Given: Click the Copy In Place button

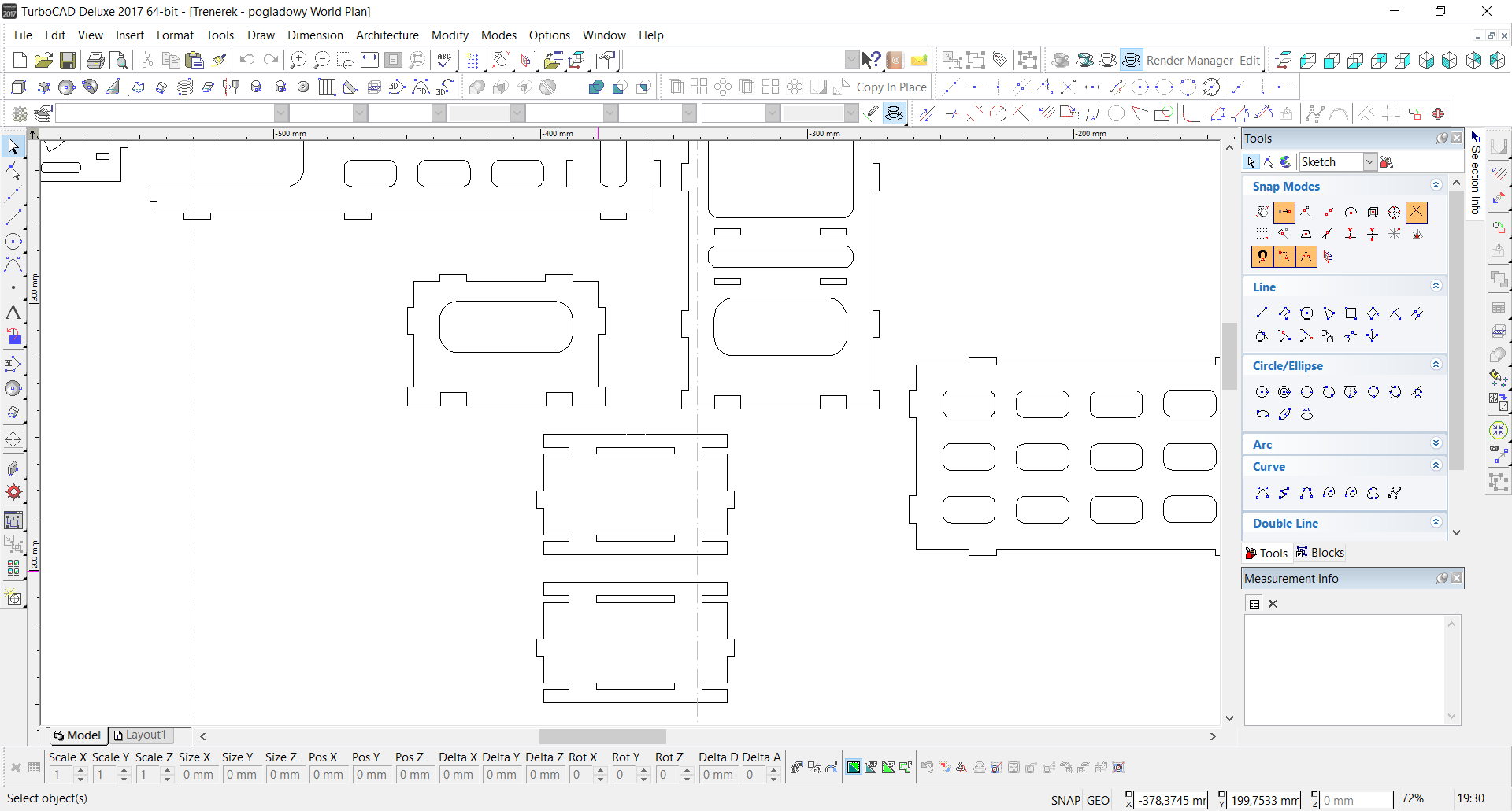Looking at the screenshot, I should point(891,87).
